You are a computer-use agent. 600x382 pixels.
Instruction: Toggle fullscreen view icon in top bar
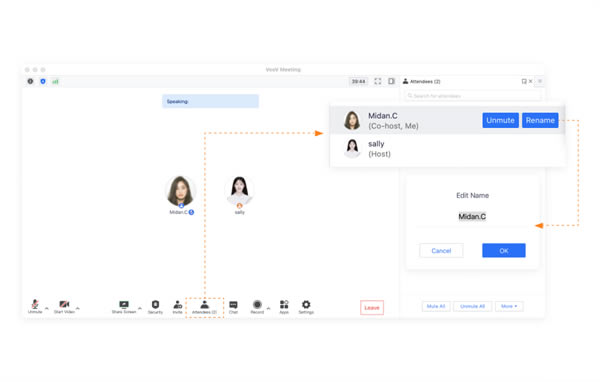[x=378, y=81]
